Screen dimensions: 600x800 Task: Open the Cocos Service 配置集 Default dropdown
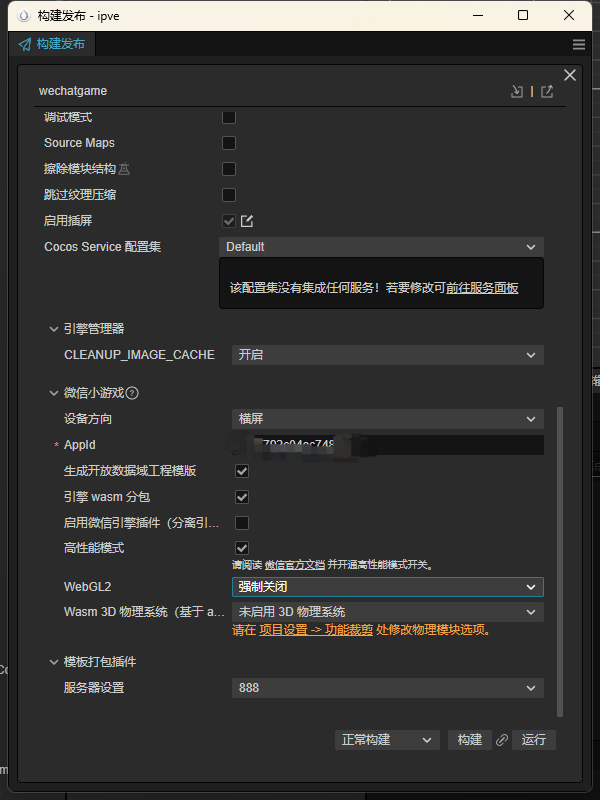point(381,247)
